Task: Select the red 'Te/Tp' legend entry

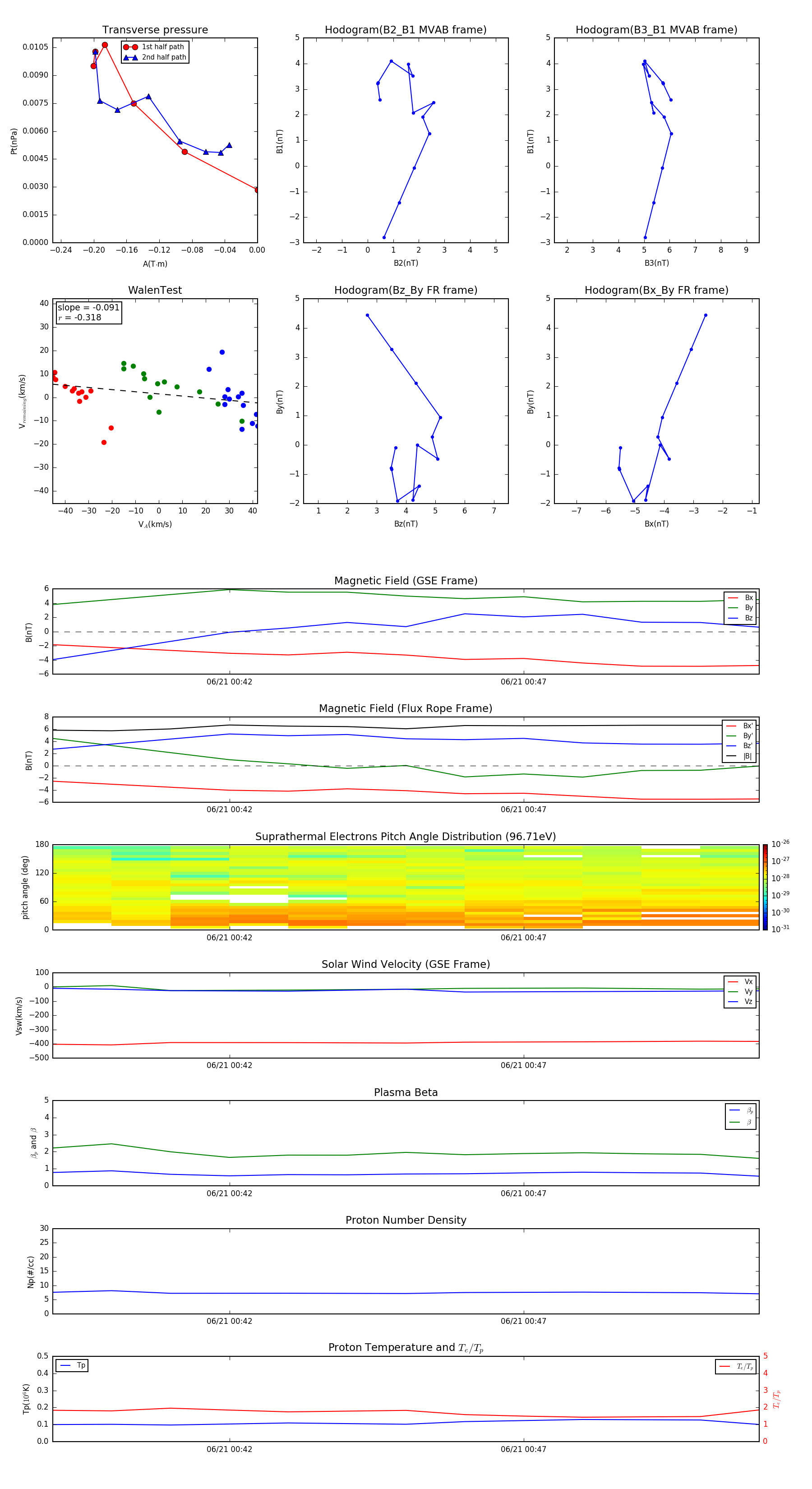Action: coord(736,1366)
